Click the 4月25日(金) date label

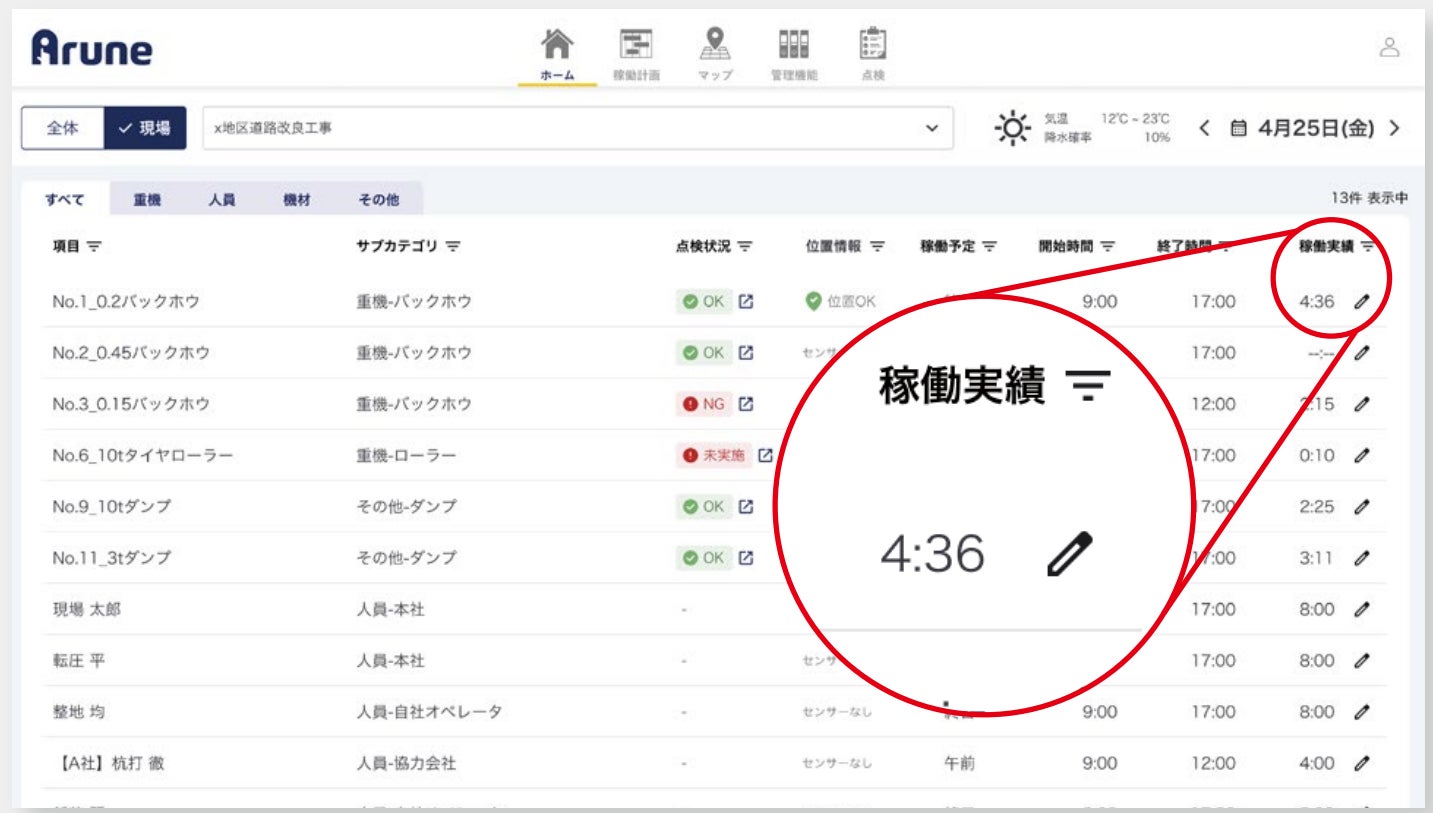pos(1317,129)
